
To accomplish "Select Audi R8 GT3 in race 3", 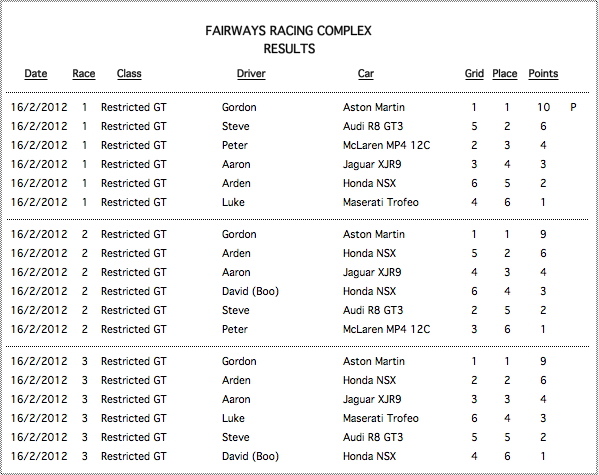I will (373, 437).
